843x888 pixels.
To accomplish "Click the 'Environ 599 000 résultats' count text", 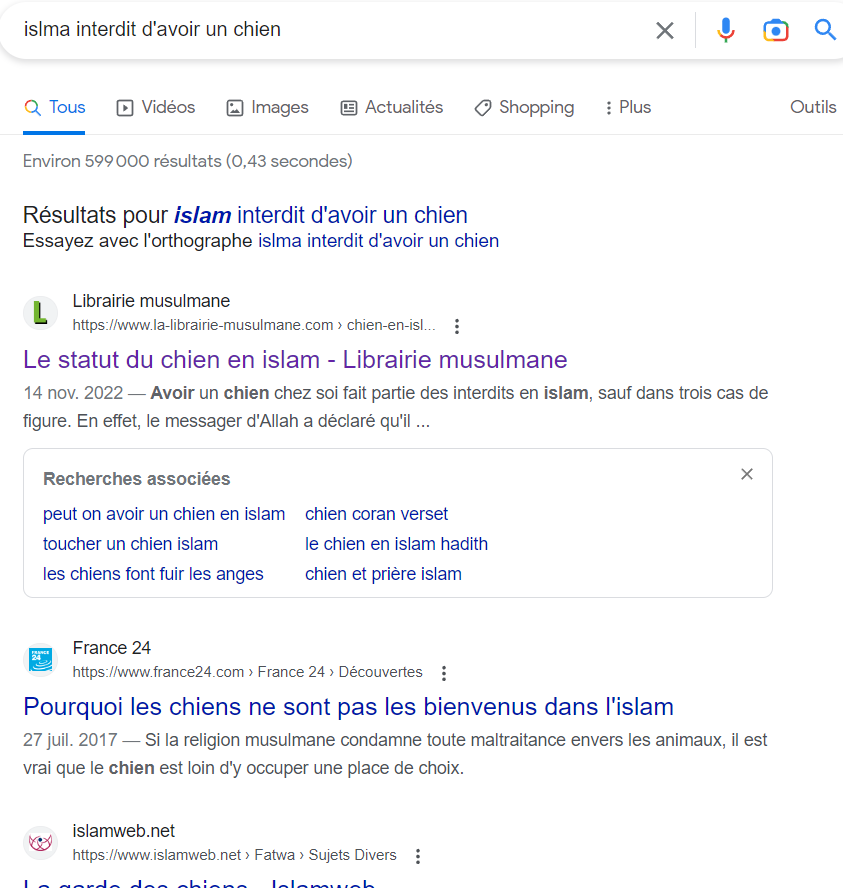I will (x=187, y=161).
